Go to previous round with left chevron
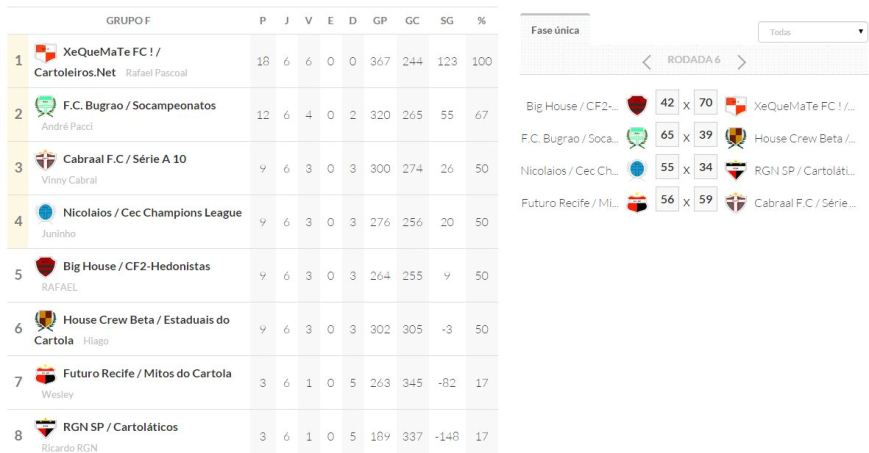 647,61
